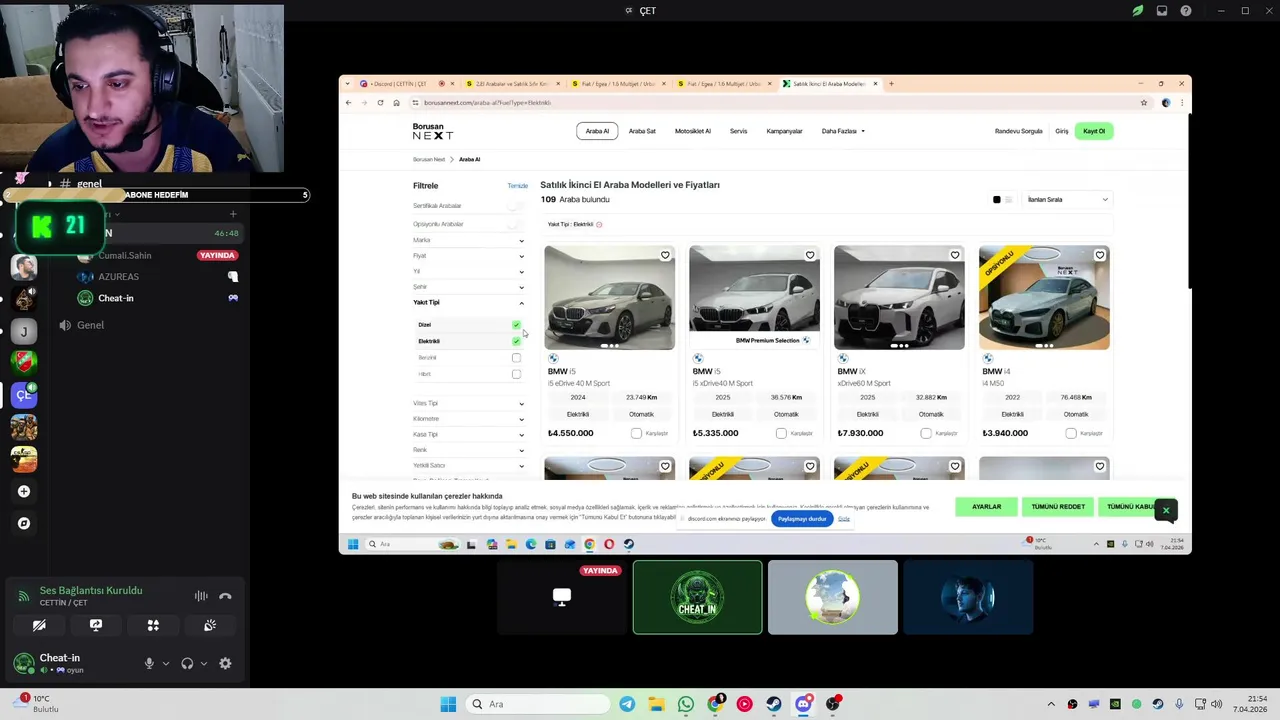Viewport: 1280px width, 720px height.
Task: Share your screen in Discord
Action: click(x=96, y=625)
